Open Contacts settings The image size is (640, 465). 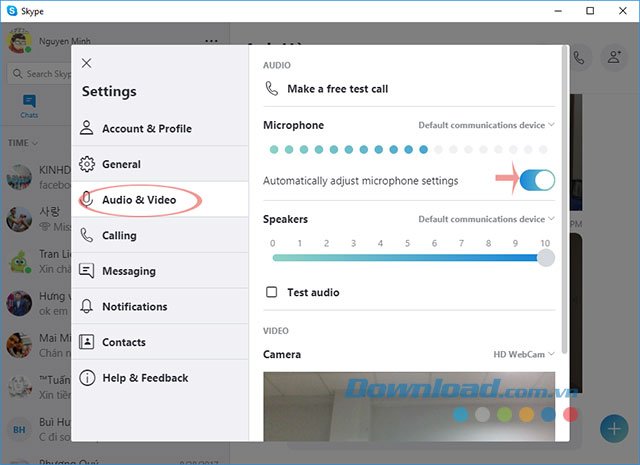pyautogui.click(x=160, y=342)
